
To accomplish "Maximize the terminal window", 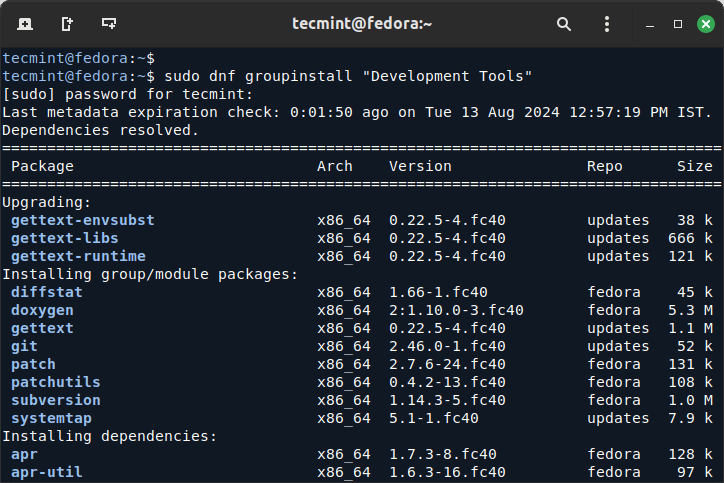I will pos(677,23).
